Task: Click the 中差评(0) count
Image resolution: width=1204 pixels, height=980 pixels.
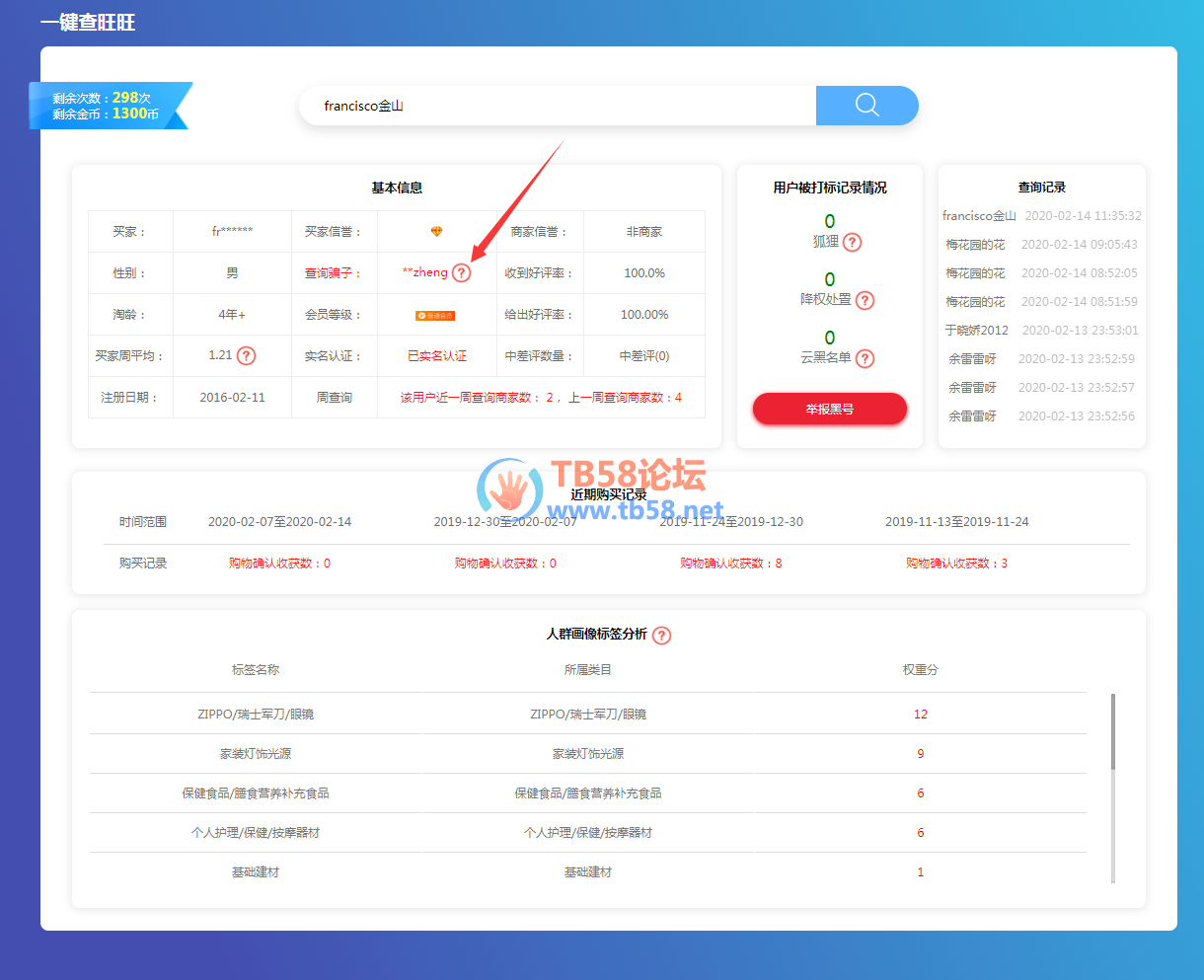Action: (x=643, y=356)
